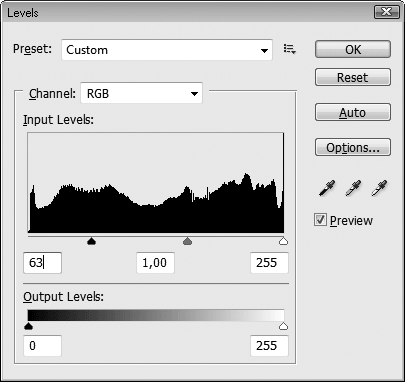Screen dimensions: 405x382
Task: Click the OK button
Action: coord(353,49)
